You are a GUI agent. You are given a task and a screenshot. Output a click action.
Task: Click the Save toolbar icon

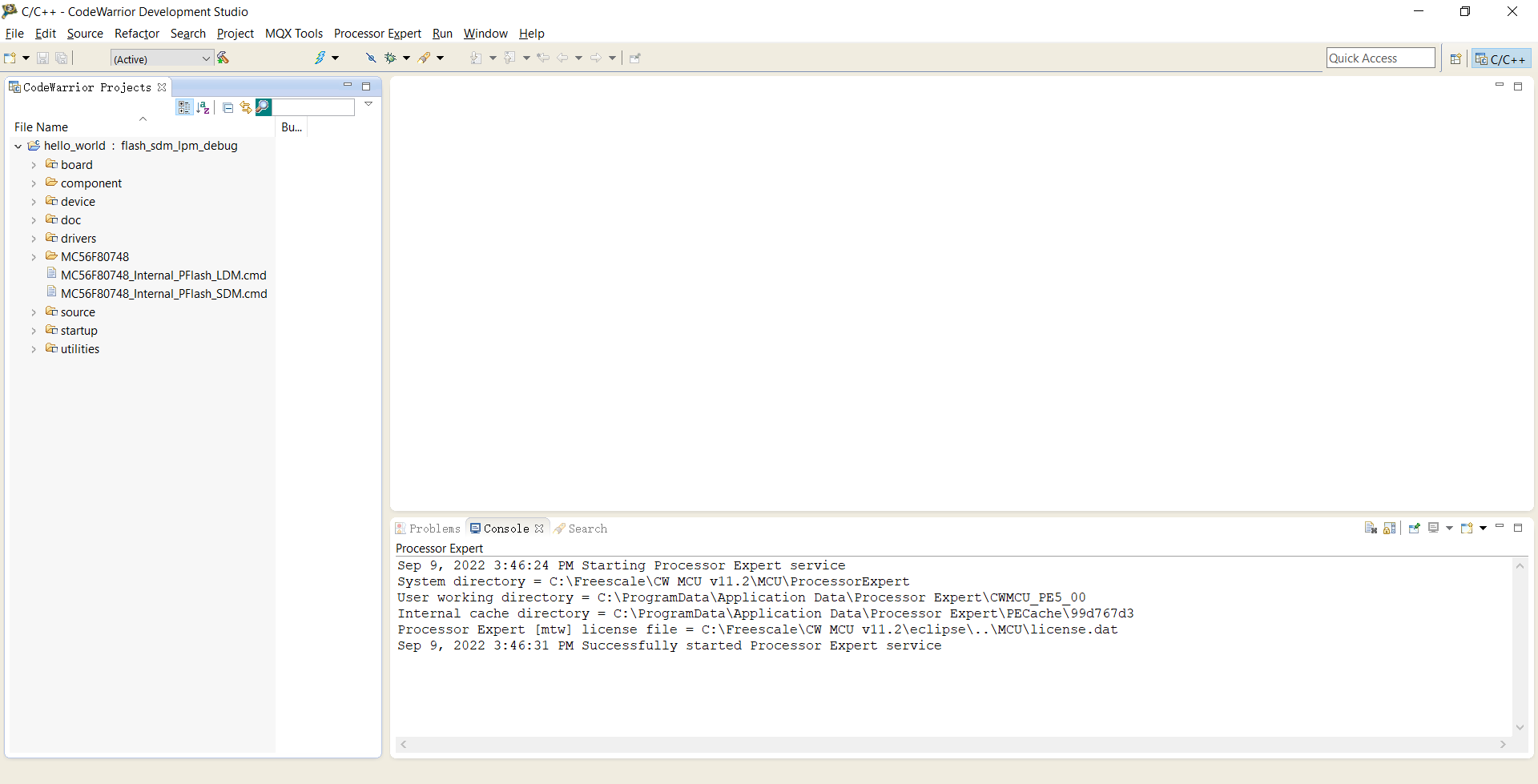43,58
